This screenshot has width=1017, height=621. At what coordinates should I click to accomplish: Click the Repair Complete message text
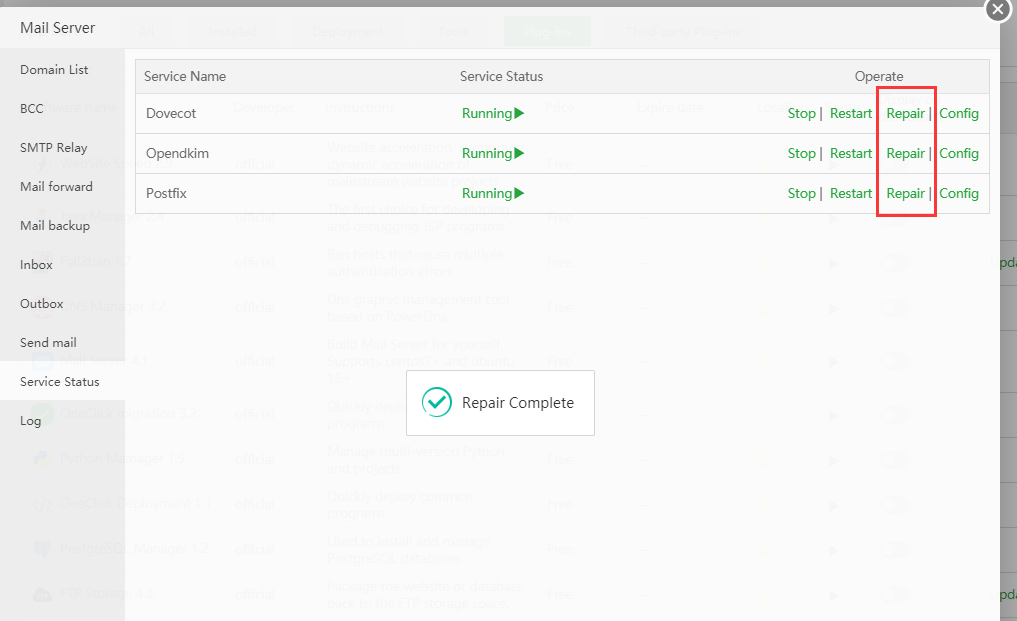[x=518, y=402]
